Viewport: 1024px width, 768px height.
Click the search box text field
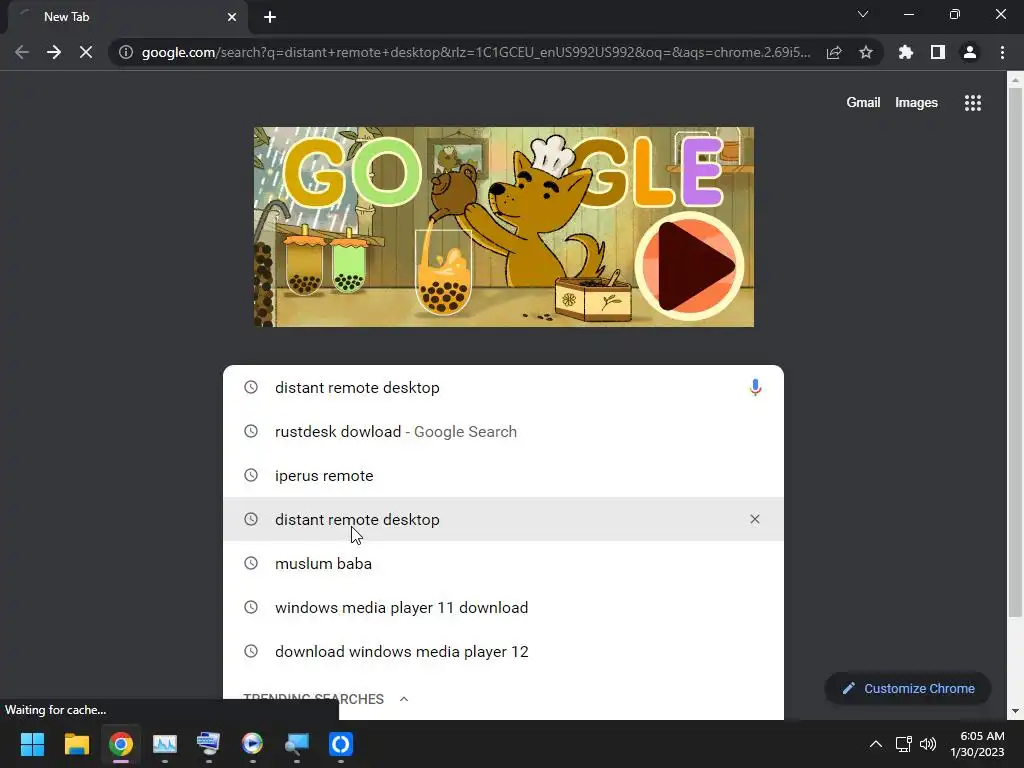click(503, 387)
